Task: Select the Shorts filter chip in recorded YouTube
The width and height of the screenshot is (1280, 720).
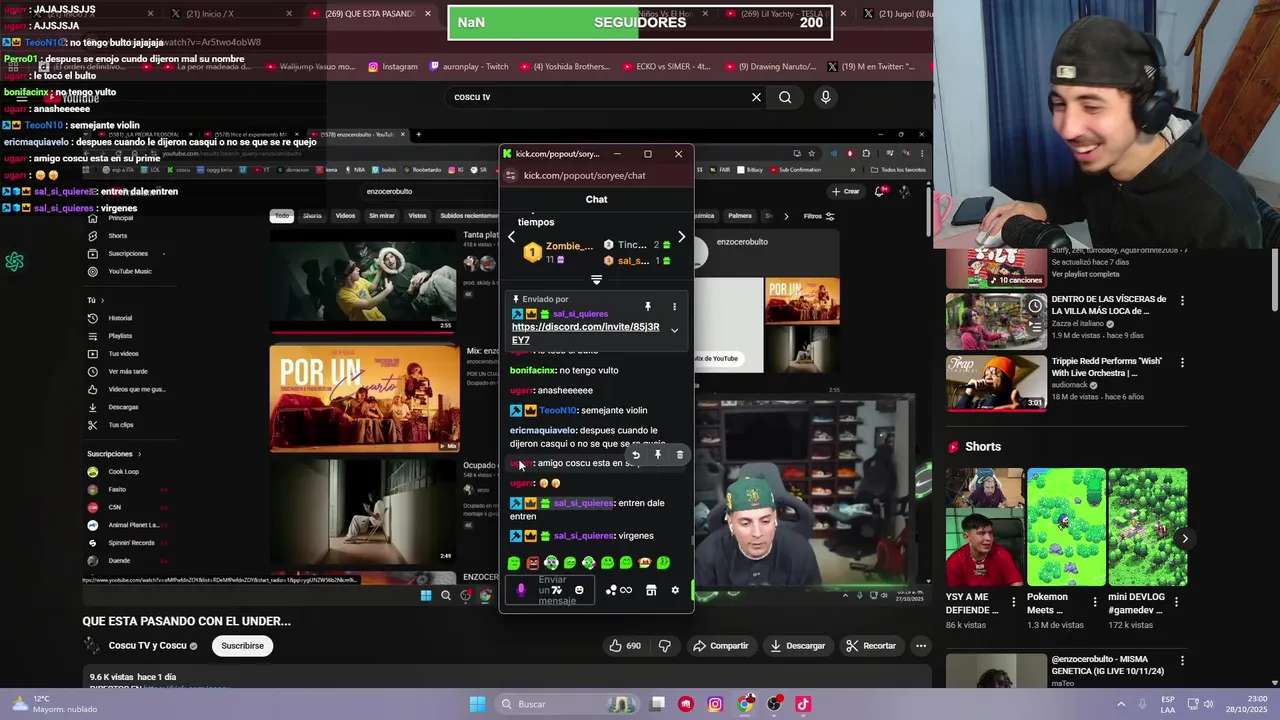Action: tap(312, 216)
